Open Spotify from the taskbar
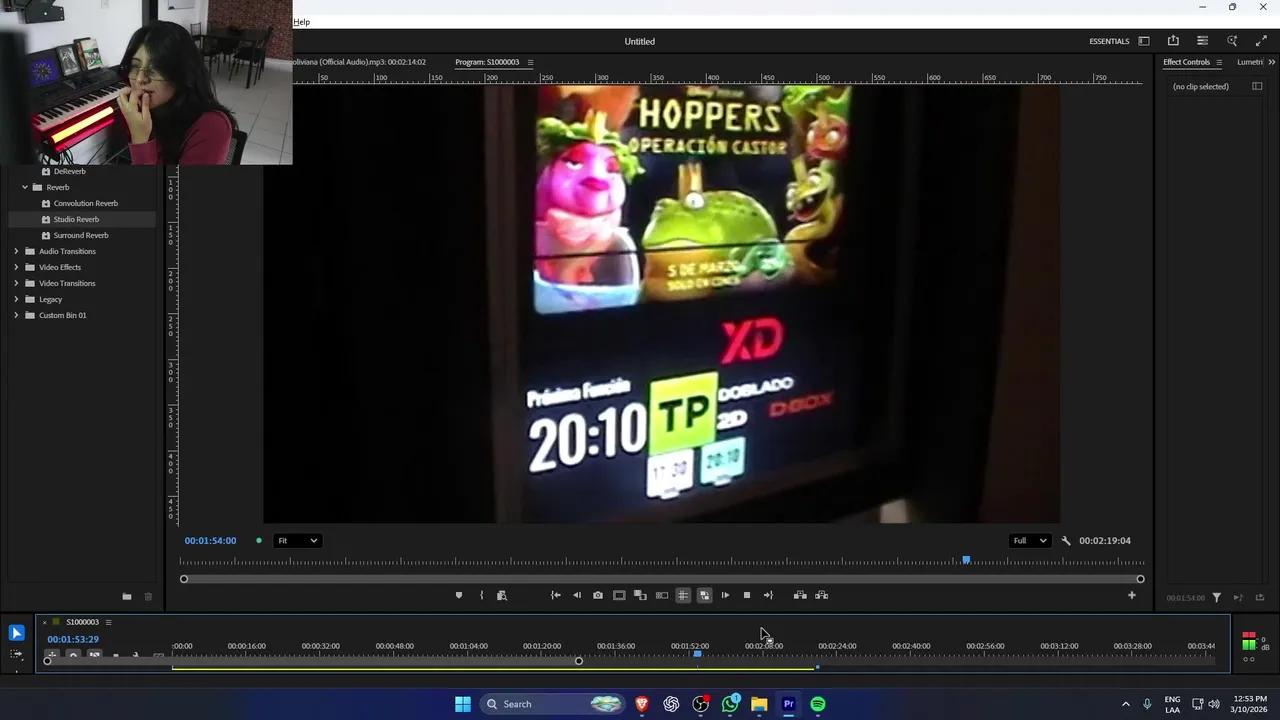The width and height of the screenshot is (1280, 720). (x=818, y=704)
